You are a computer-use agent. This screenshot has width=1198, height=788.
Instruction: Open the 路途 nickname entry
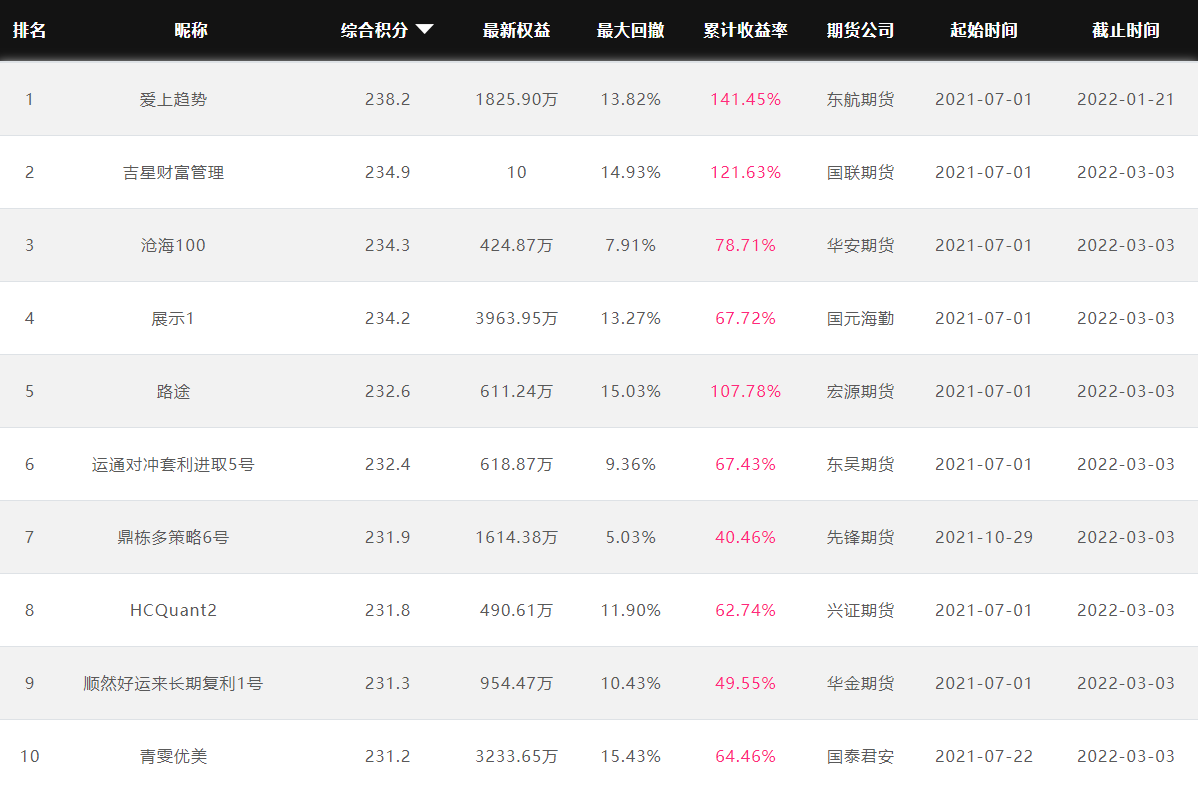click(x=173, y=391)
